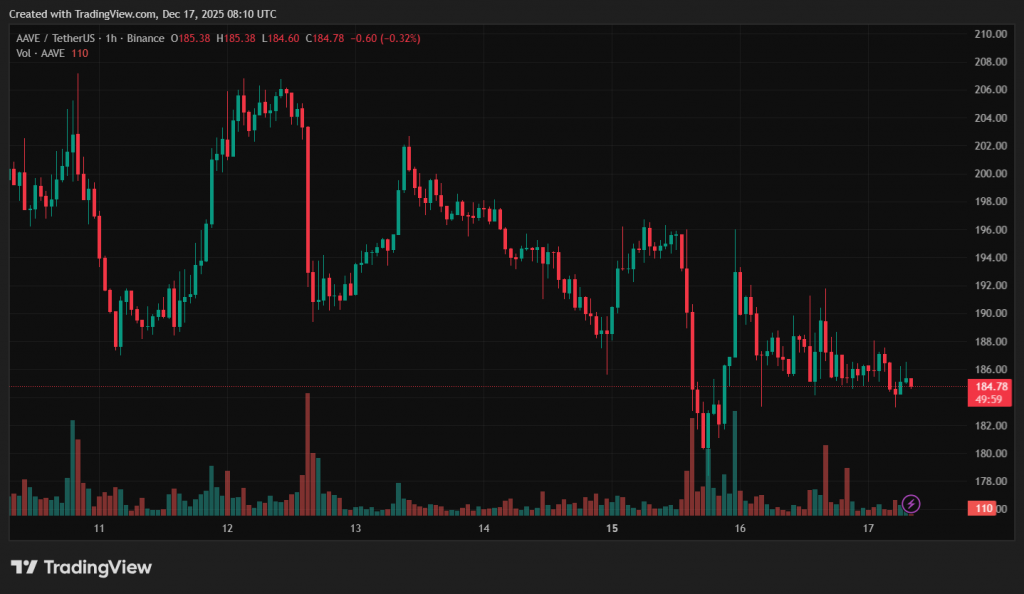Select the AAVE / TetherUS symbol title
This screenshot has height=594, width=1024.
[x=55, y=38]
